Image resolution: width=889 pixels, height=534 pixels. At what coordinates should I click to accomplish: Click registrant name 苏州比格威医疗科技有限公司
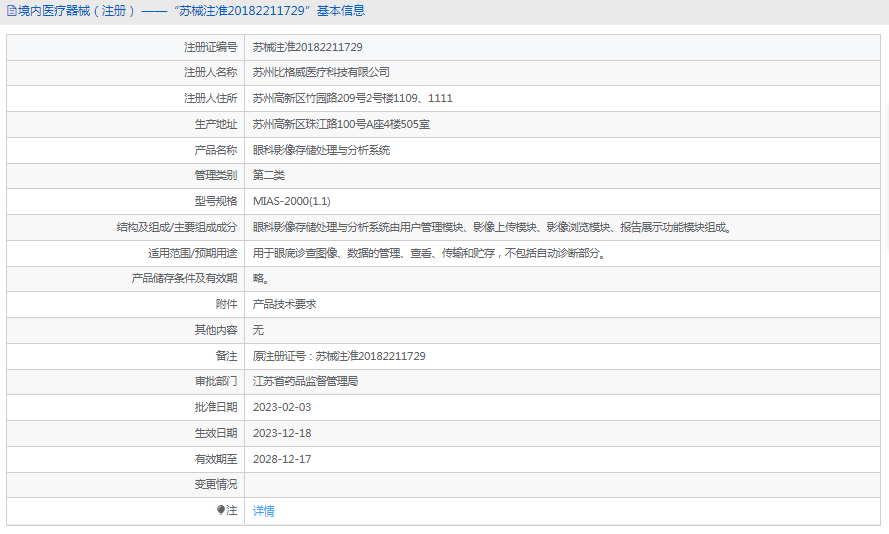[320, 73]
